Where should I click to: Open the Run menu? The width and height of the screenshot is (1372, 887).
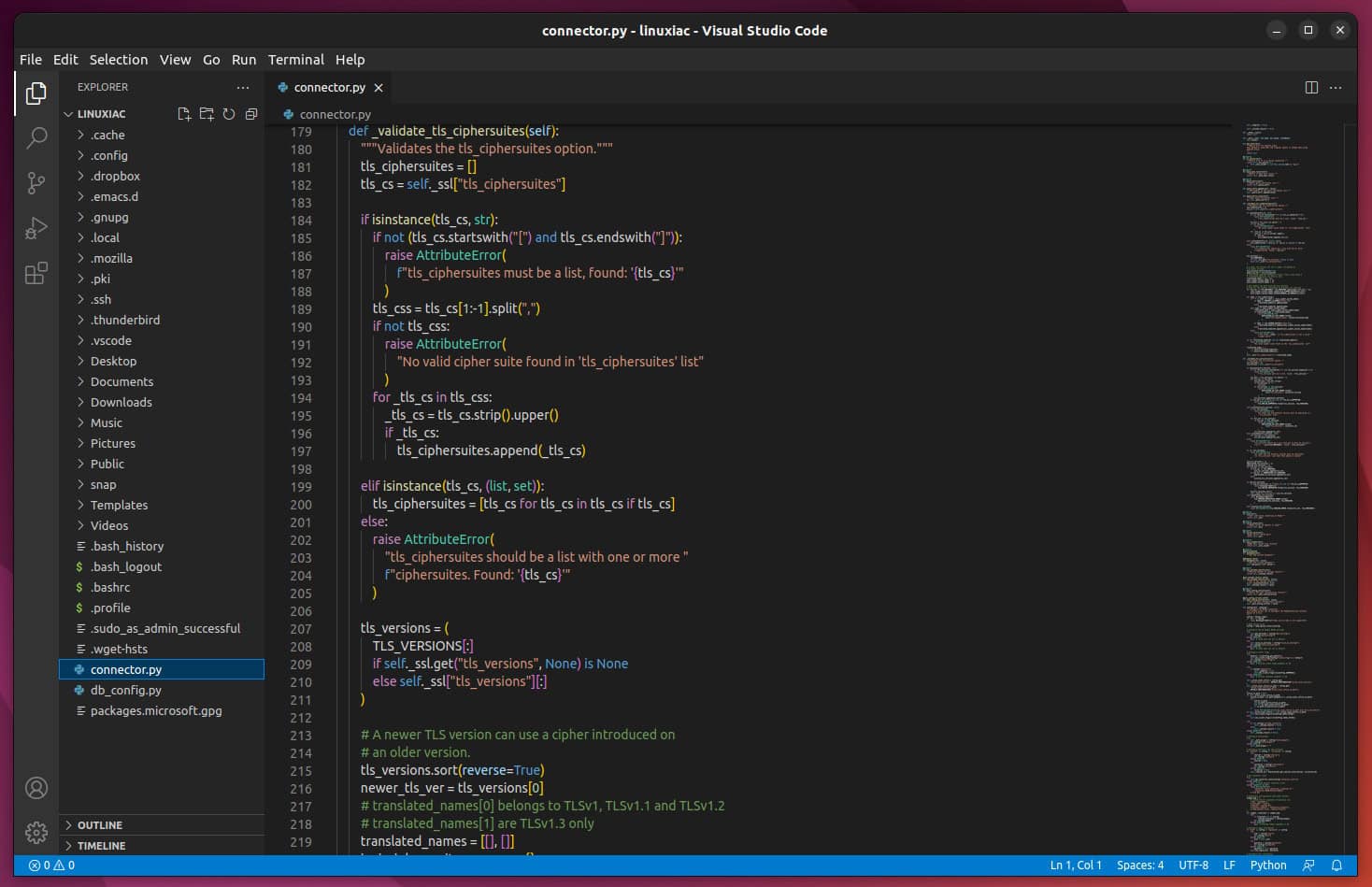pyautogui.click(x=244, y=59)
